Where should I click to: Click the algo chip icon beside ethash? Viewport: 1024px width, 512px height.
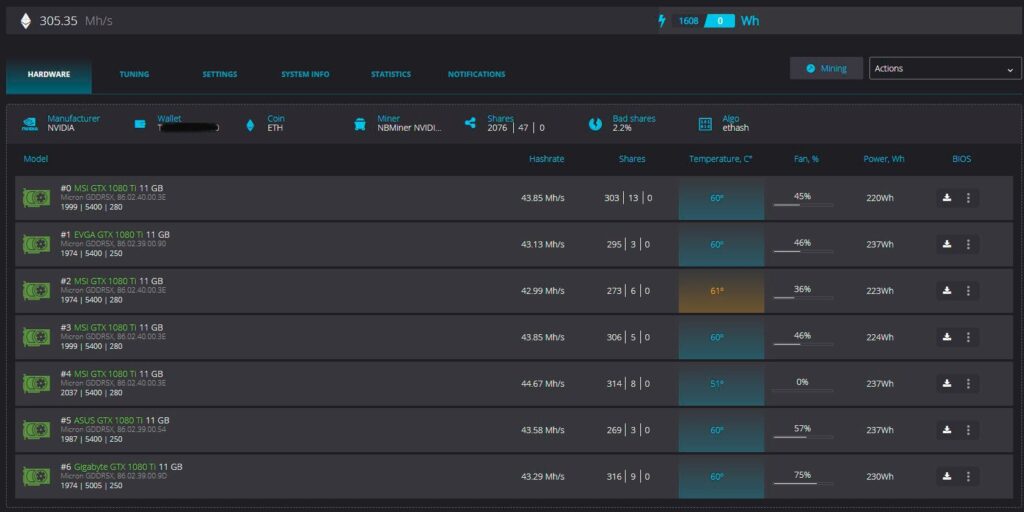tap(705, 124)
